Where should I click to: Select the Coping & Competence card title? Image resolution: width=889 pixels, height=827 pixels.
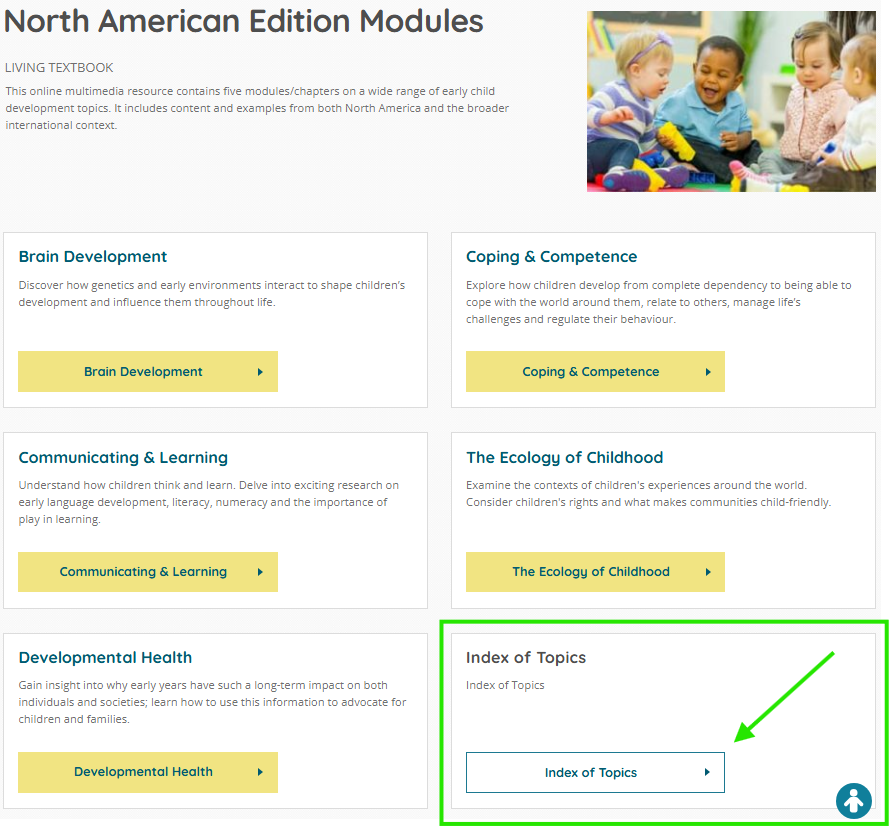551,257
